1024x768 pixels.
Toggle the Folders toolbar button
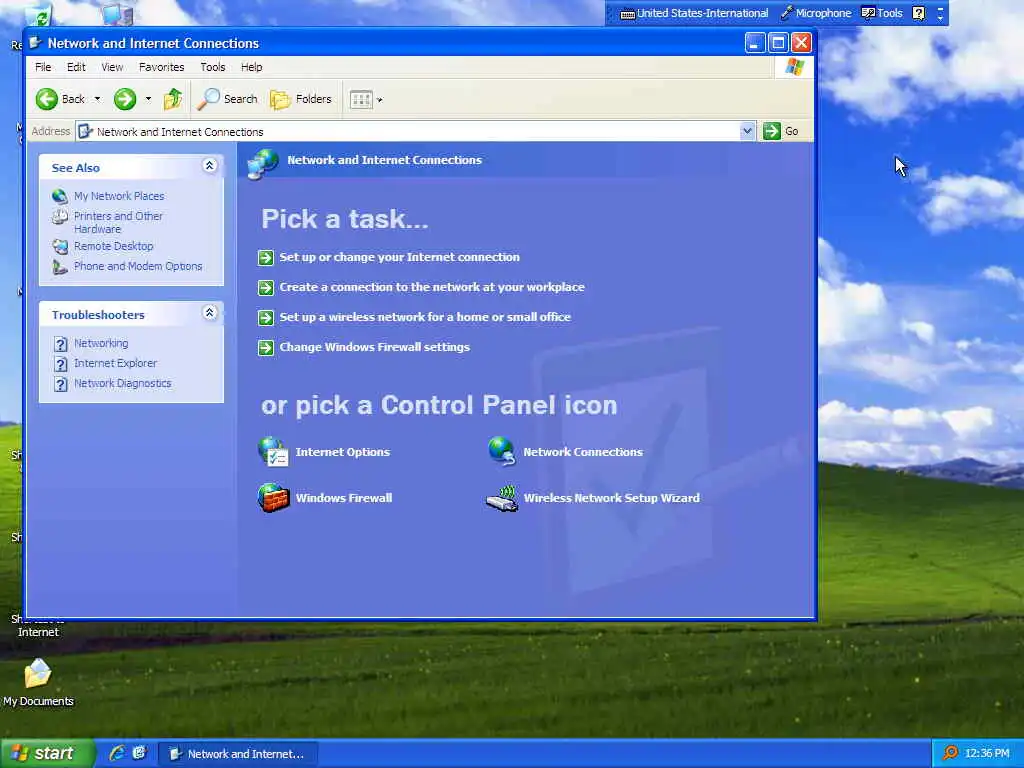[301, 99]
